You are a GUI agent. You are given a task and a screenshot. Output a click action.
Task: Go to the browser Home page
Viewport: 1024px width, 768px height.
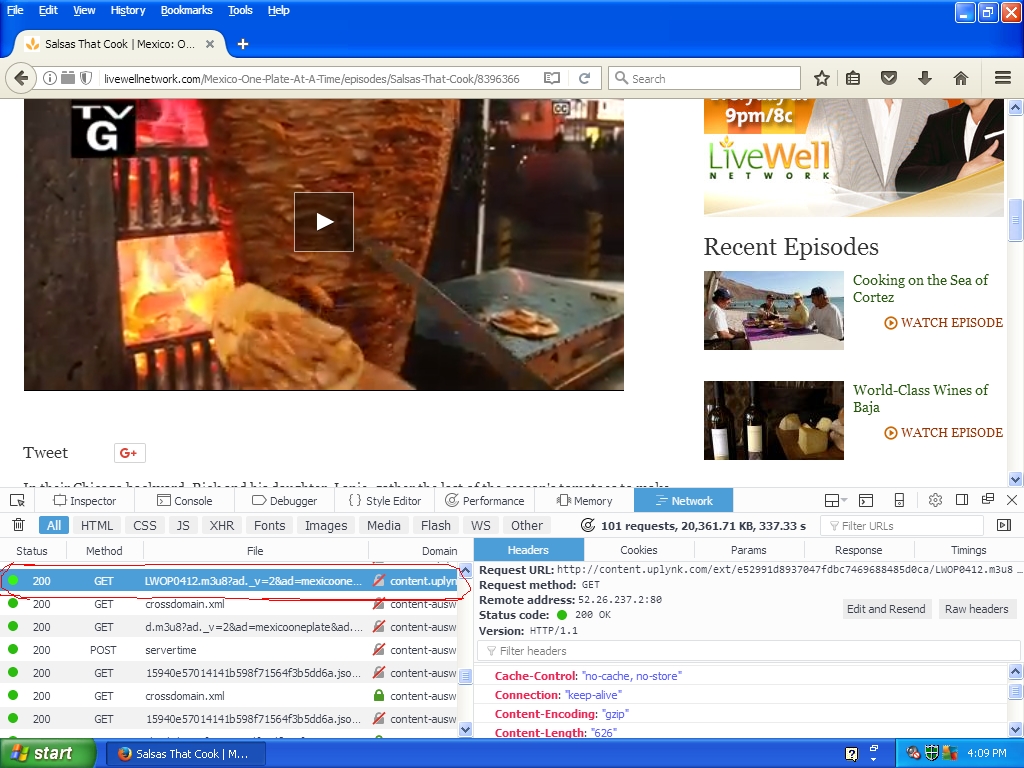click(x=961, y=78)
